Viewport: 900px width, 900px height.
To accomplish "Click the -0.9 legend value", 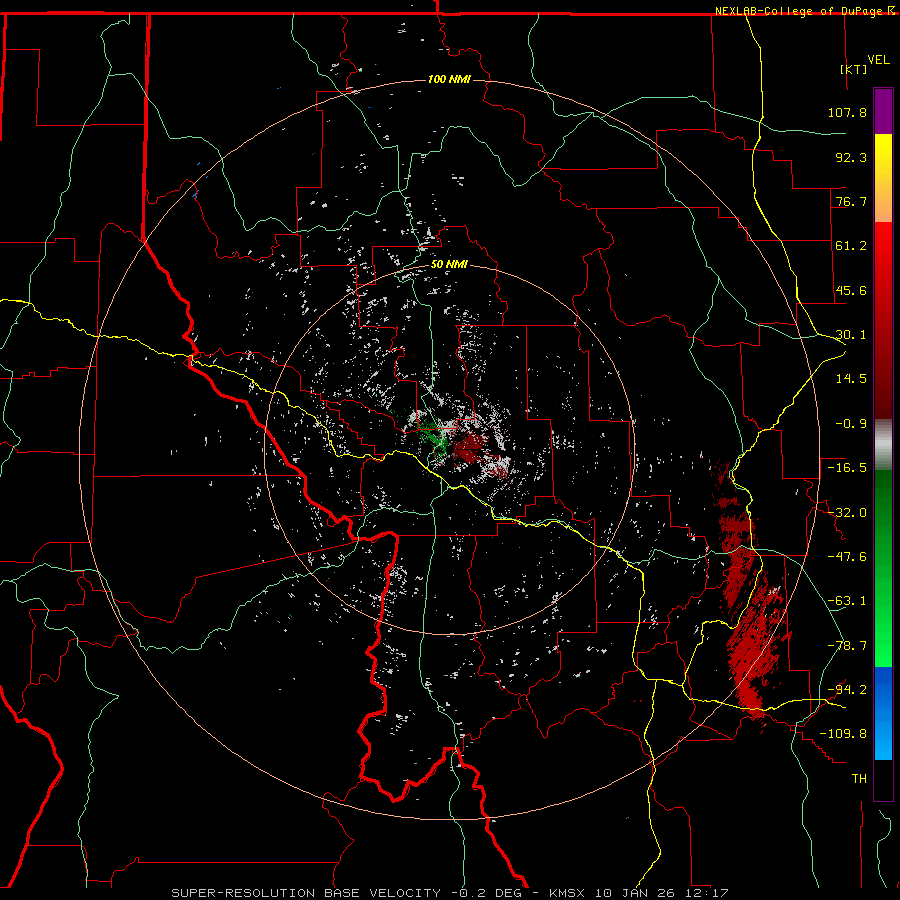I will click(851, 424).
